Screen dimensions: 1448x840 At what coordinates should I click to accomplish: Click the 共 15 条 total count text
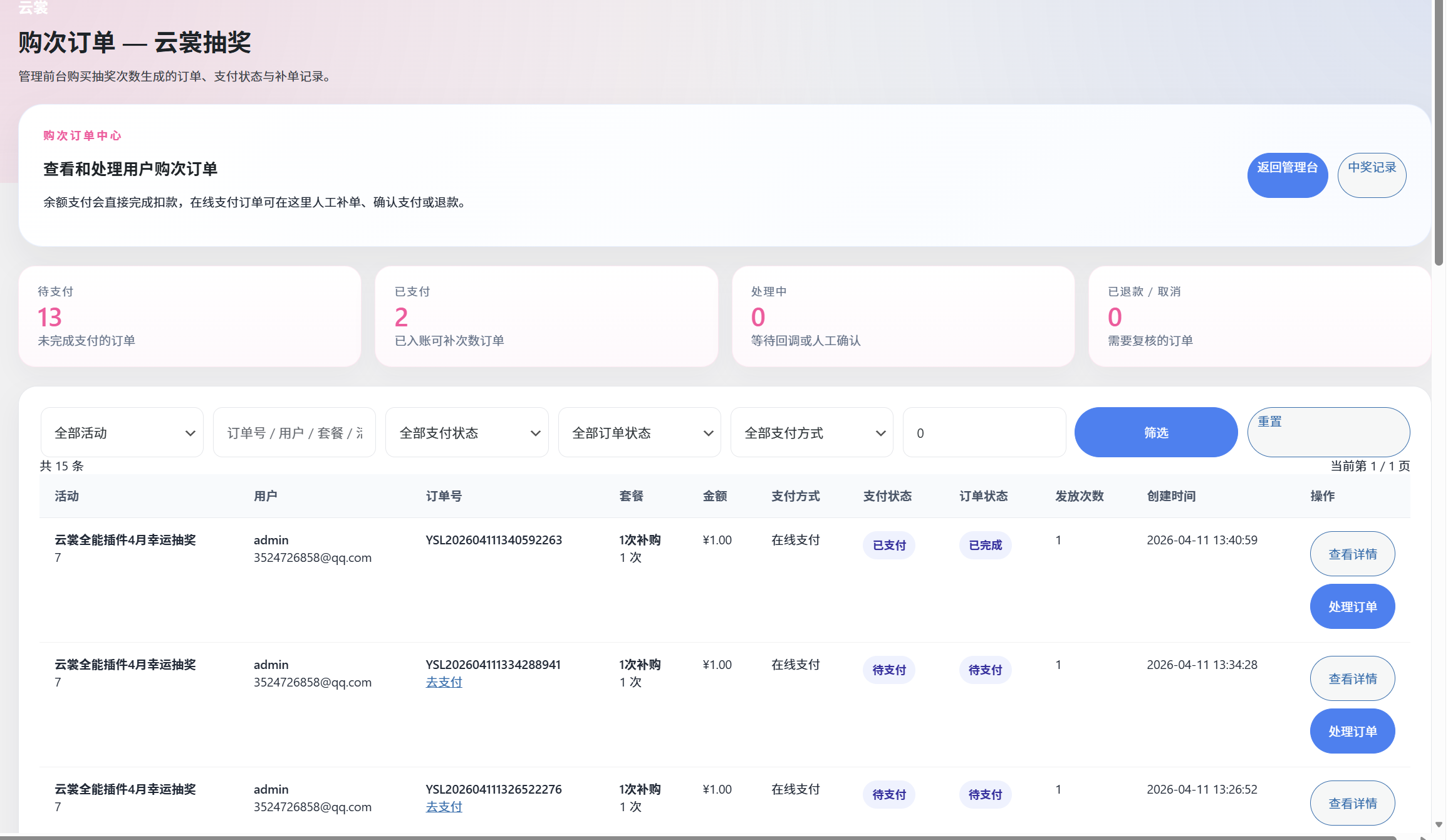61,466
